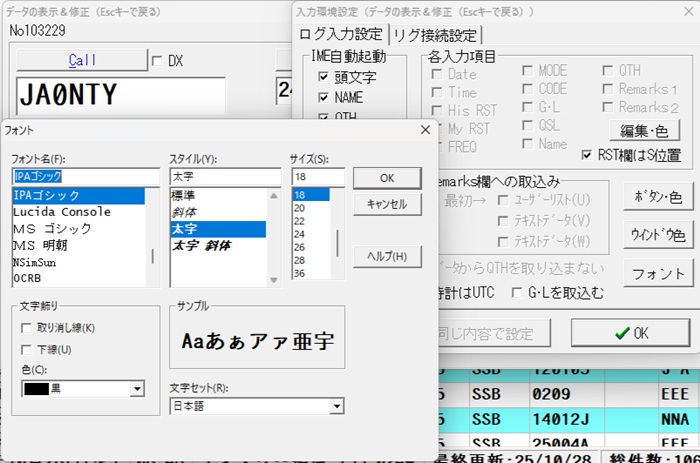Select MS 明朝 in the font list
Image resolution: width=700 pixels, height=463 pixels.
[x=40, y=245]
